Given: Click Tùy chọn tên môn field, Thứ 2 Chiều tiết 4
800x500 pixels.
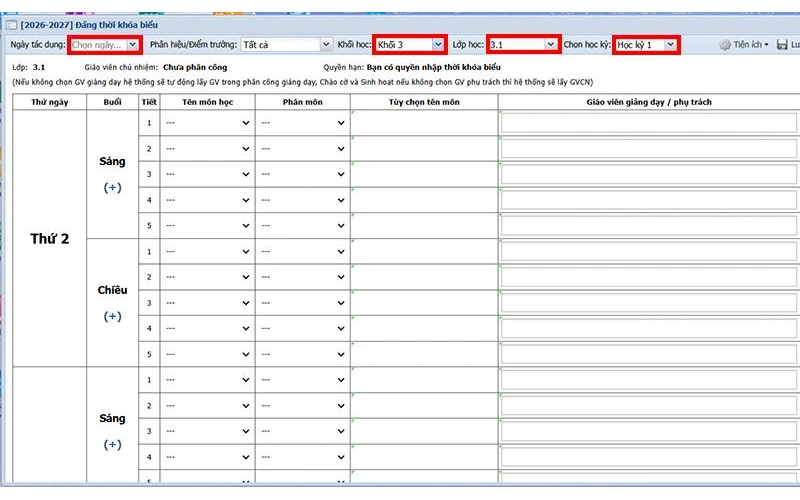Looking at the screenshot, I should coord(424,329).
